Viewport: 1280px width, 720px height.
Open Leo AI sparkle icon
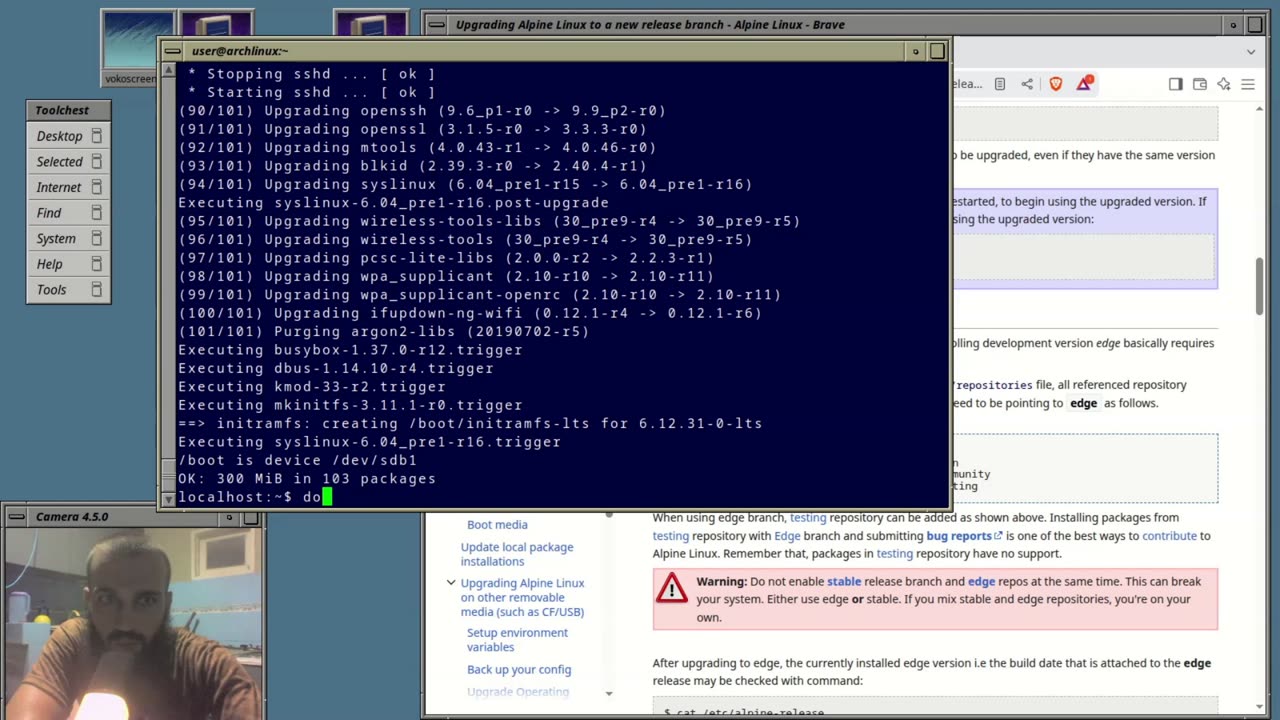tap(1224, 84)
